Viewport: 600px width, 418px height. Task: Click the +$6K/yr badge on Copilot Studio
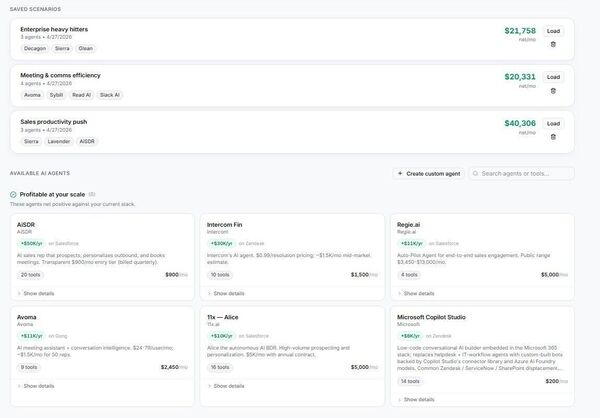410,336
